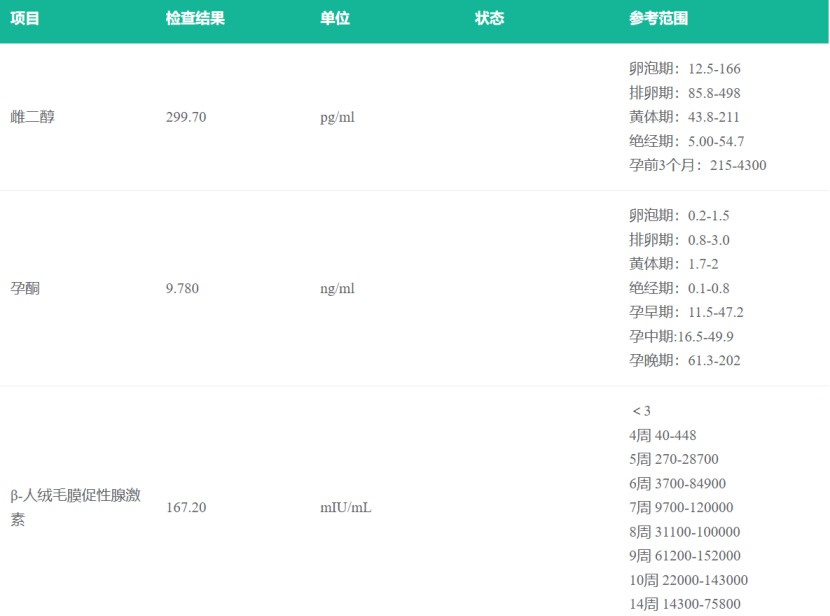Click the 单位 column header

[335, 19]
